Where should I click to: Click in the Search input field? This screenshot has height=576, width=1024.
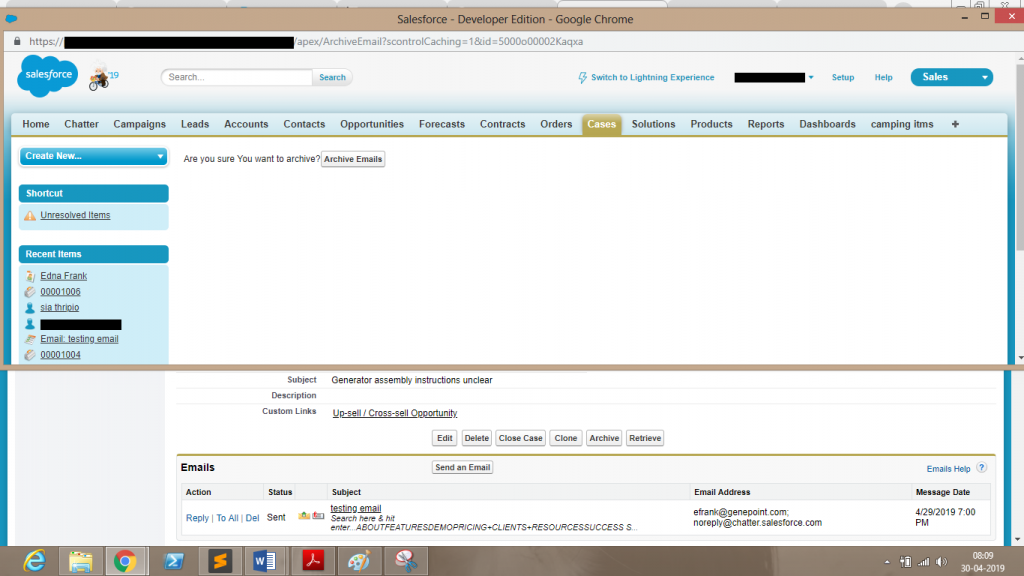[237, 77]
